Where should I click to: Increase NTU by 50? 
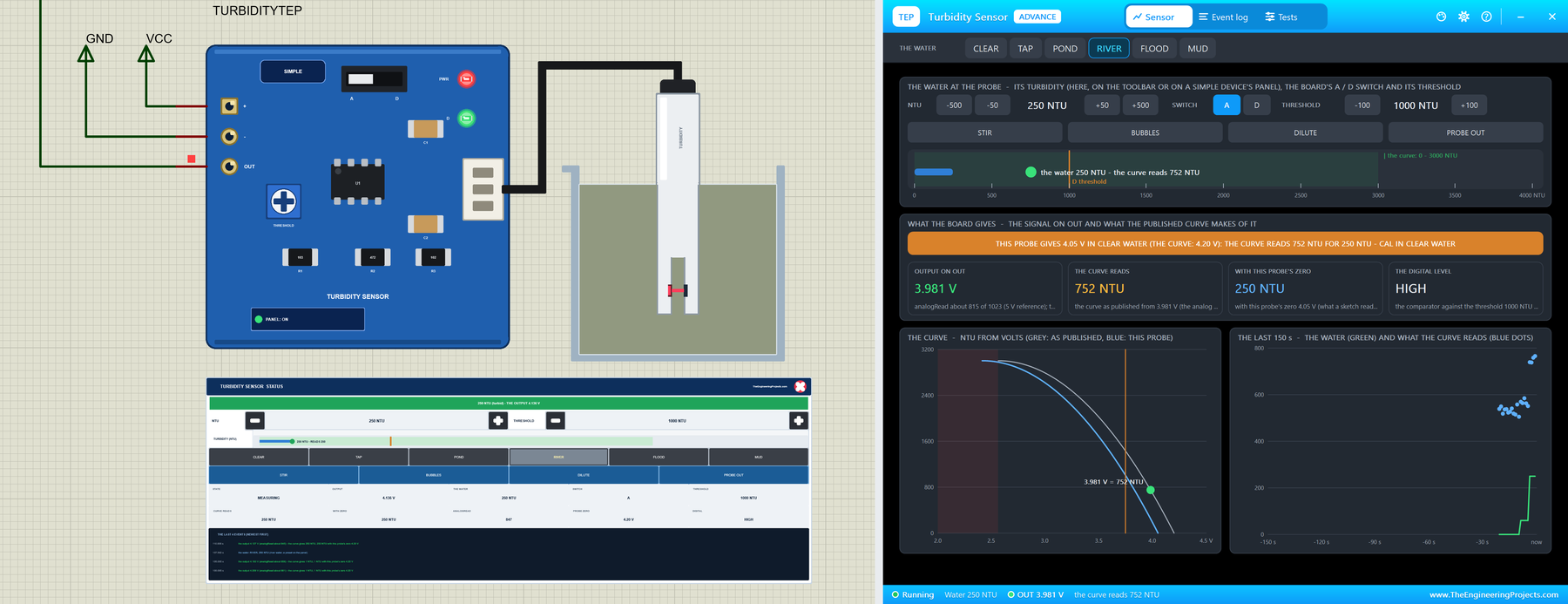tap(1102, 105)
